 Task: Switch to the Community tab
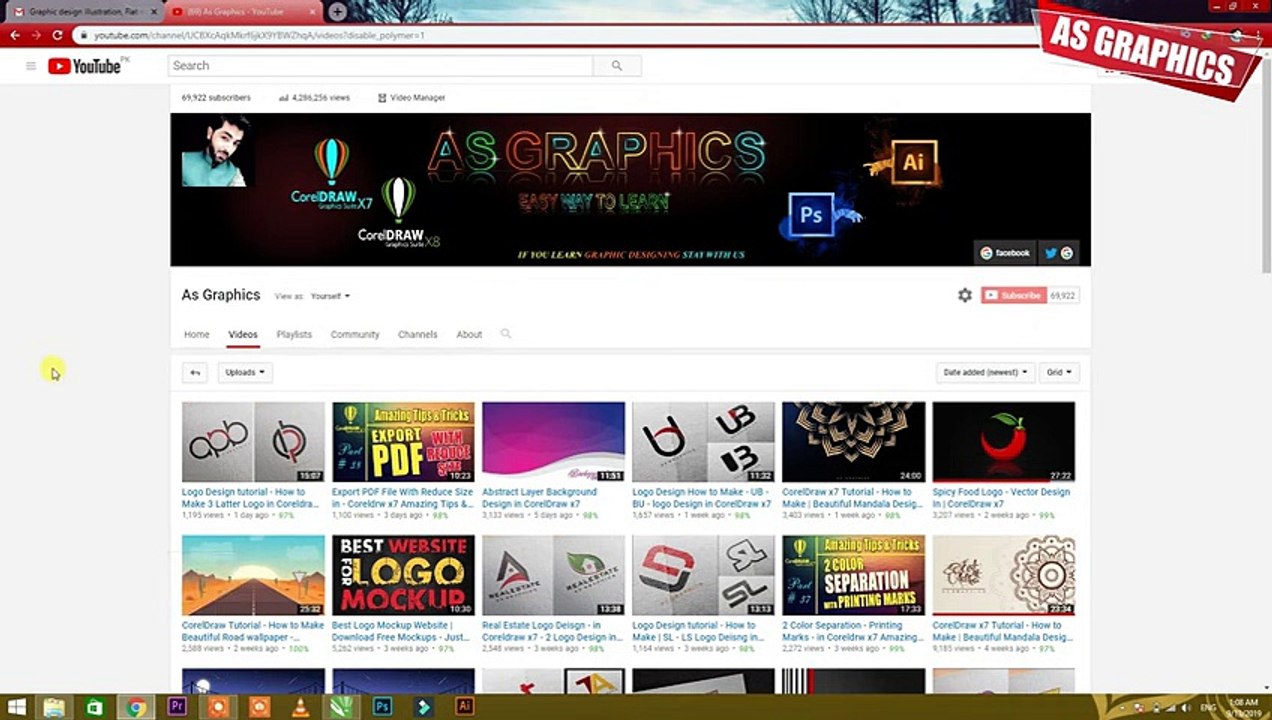[355, 334]
